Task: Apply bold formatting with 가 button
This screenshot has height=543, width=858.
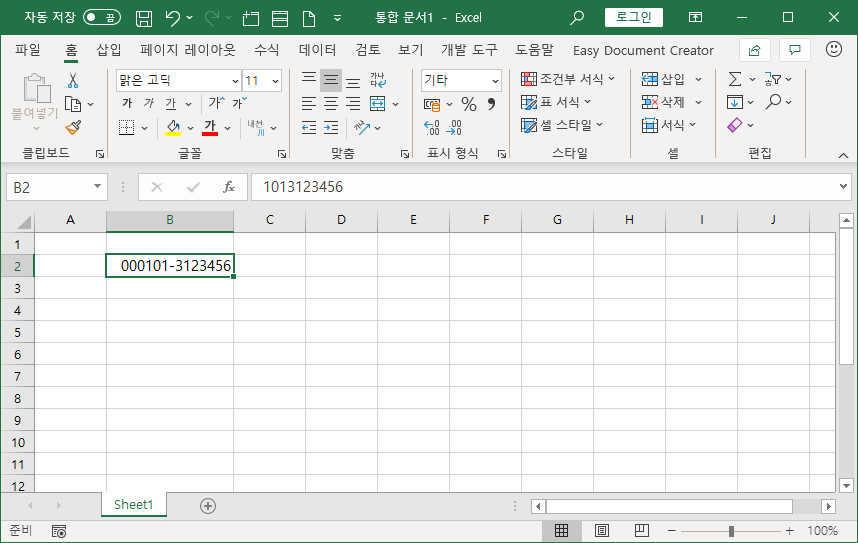Action: 127,103
